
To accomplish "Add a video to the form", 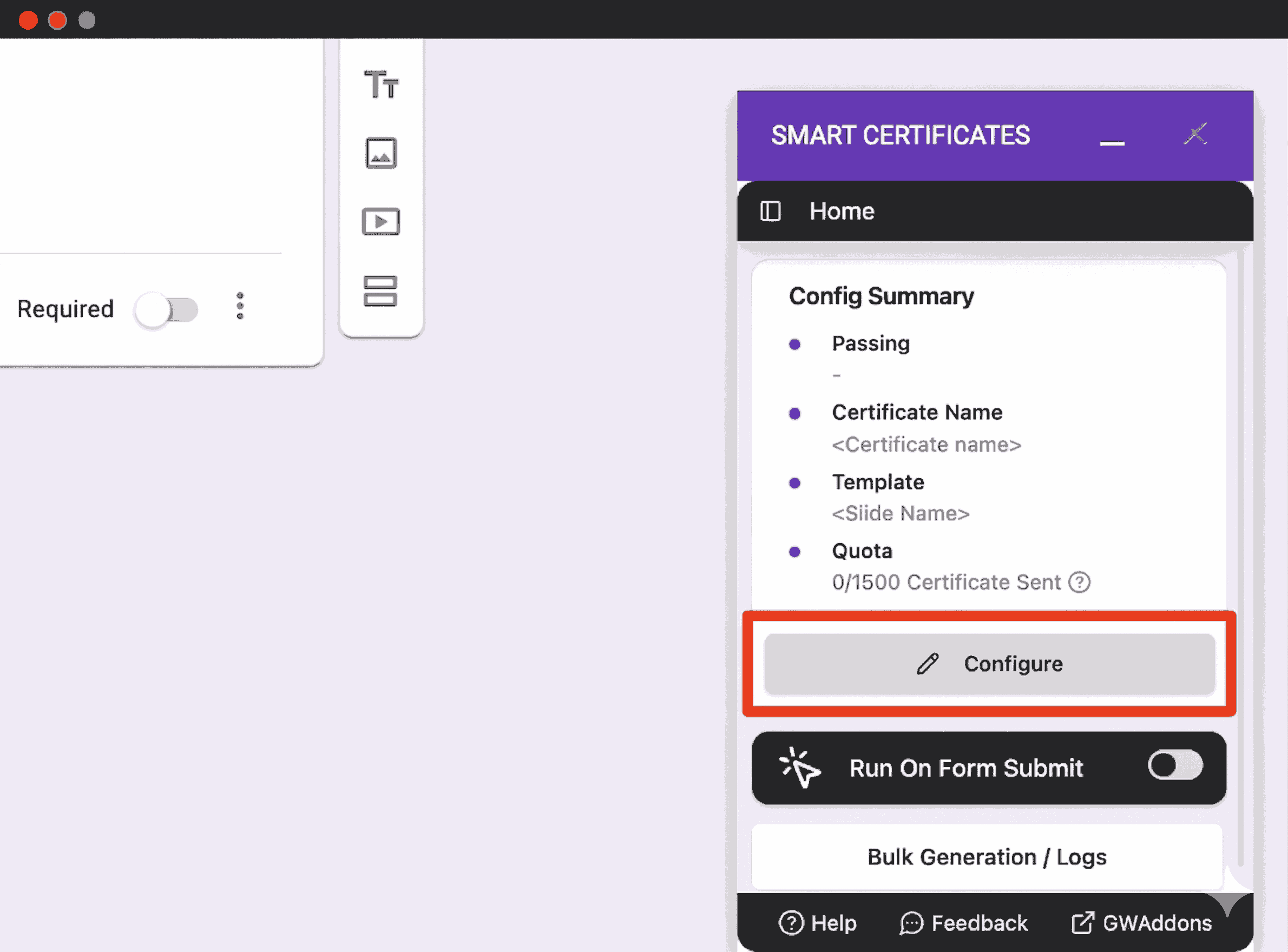I will 380,222.
